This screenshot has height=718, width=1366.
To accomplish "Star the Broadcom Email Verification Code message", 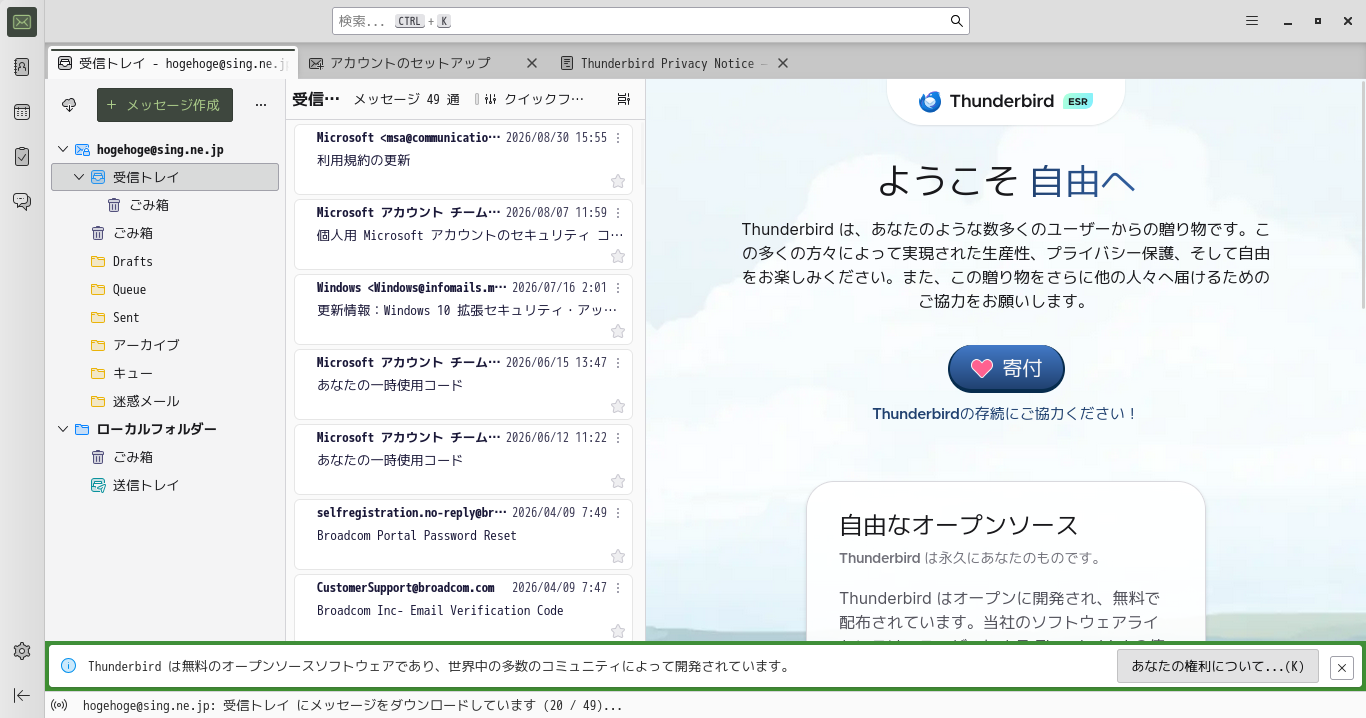I will [x=618, y=631].
